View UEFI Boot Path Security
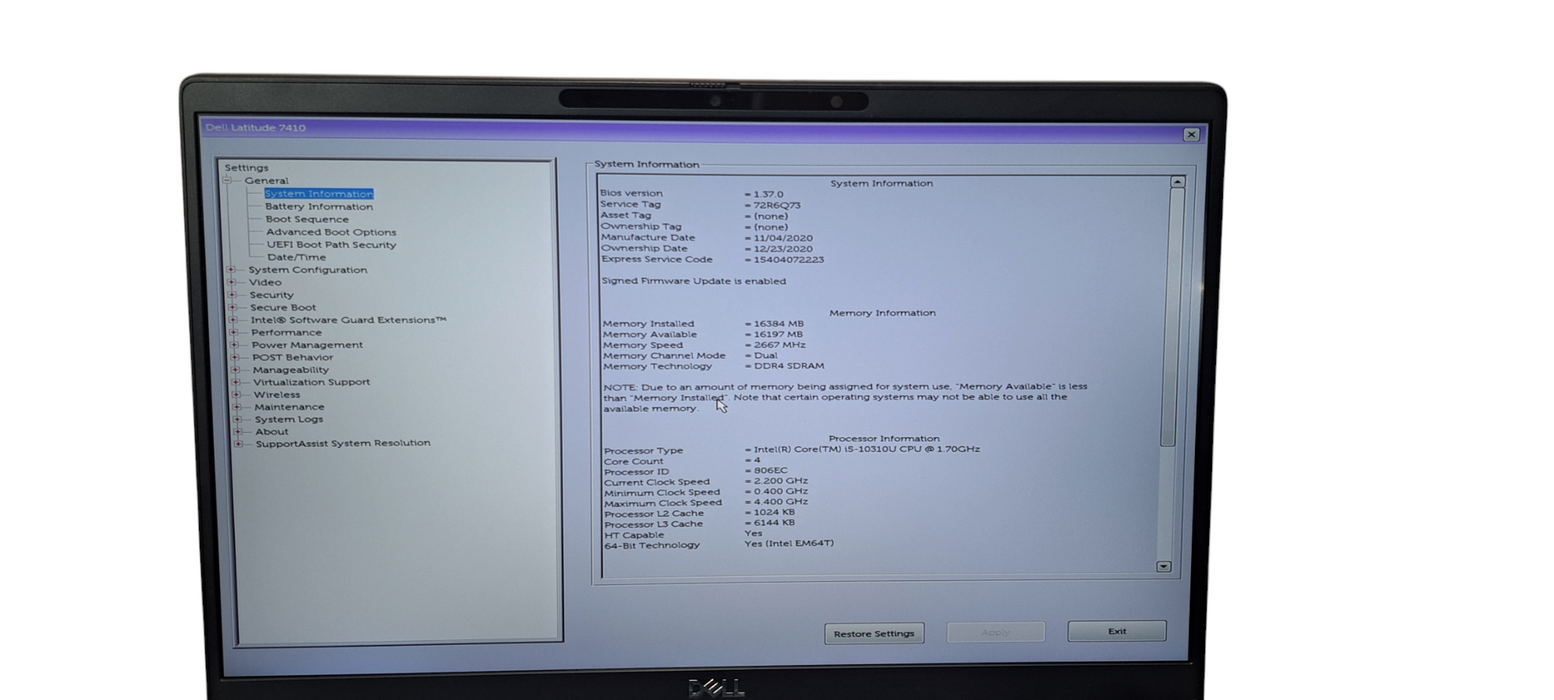This screenshot has width=1554, height=700. (330, 244)
